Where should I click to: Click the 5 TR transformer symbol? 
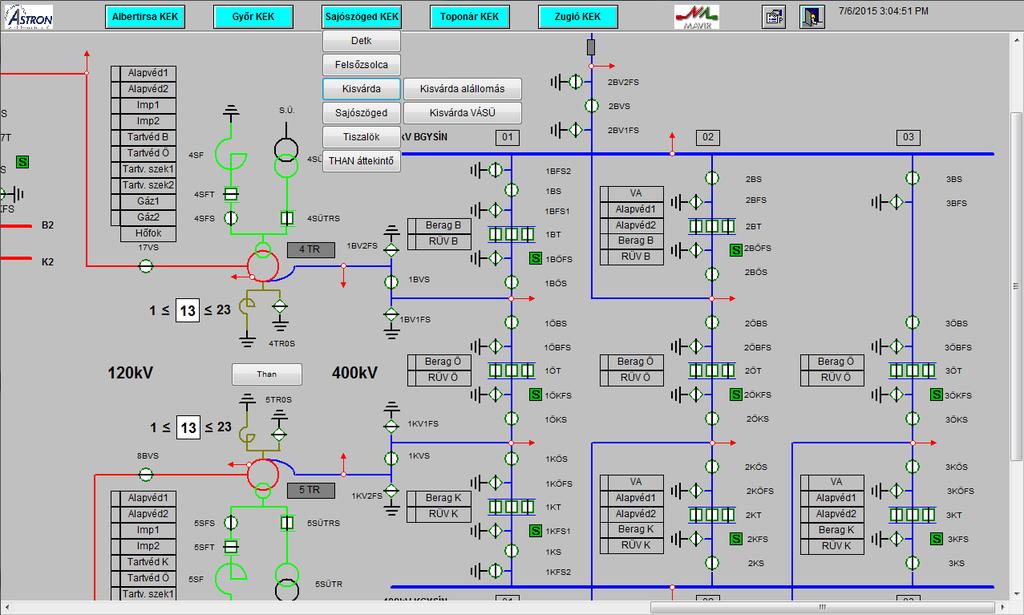point(263,475)
